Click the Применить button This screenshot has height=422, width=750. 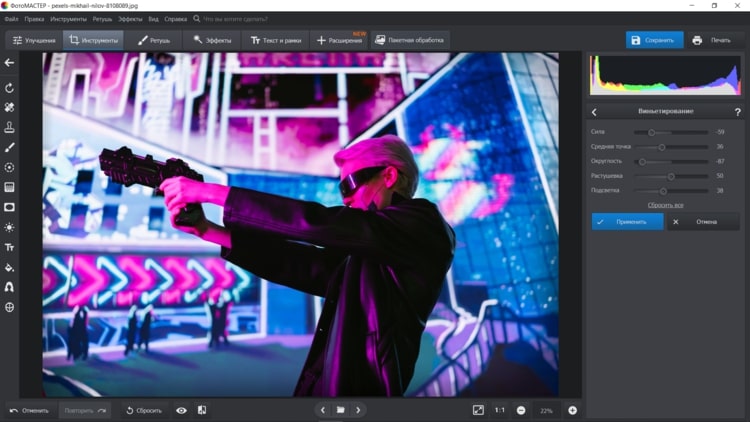click(x=627, y=221)
